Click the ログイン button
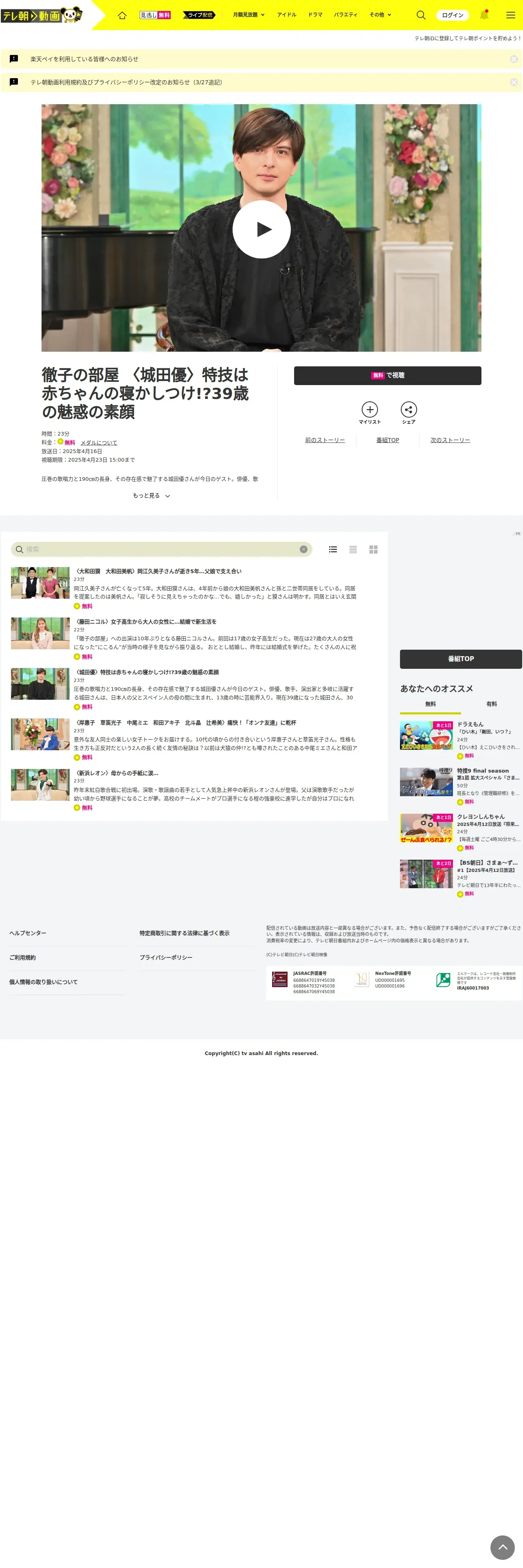Image resolution: width=523 pixels, height=1568 pixels. [x=453, y=15]
